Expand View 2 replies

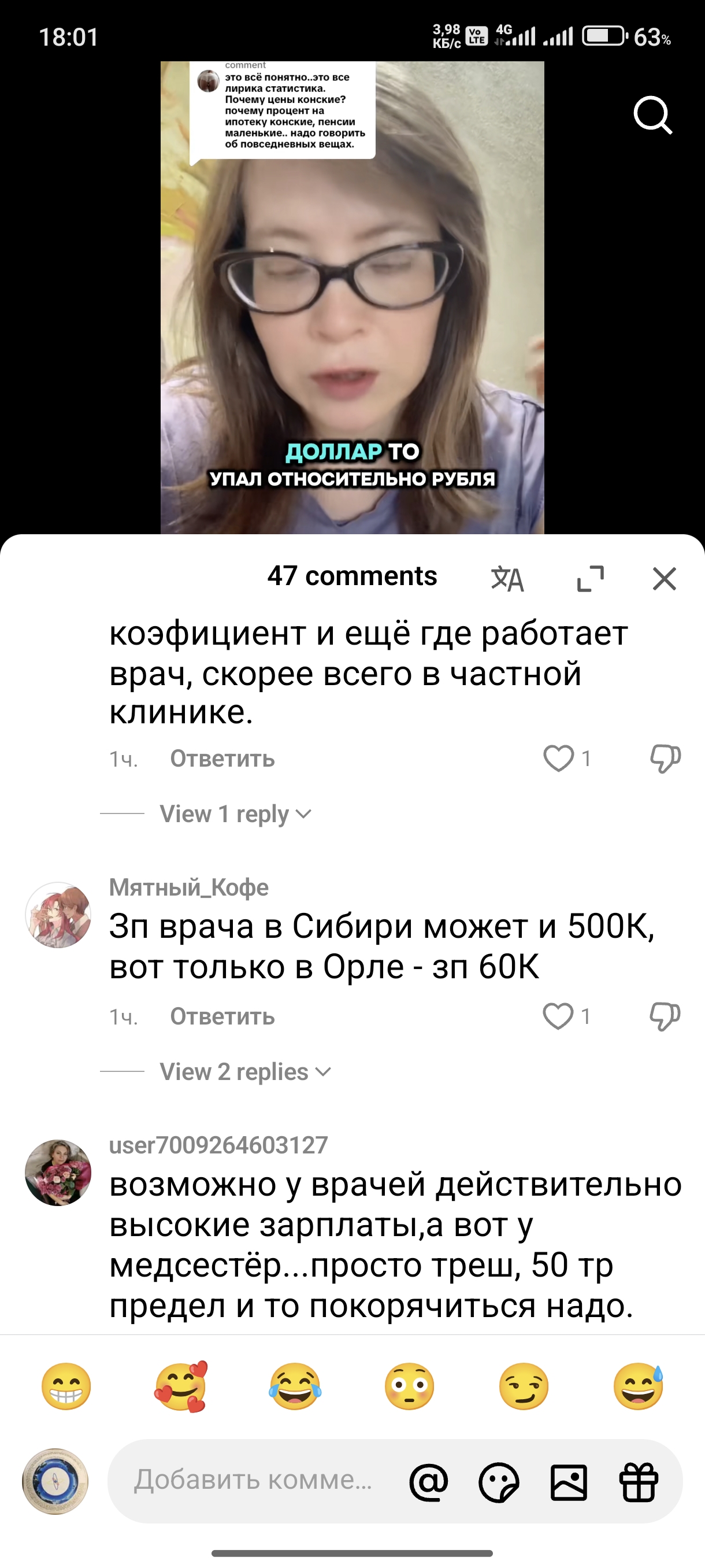point(245,1071)
